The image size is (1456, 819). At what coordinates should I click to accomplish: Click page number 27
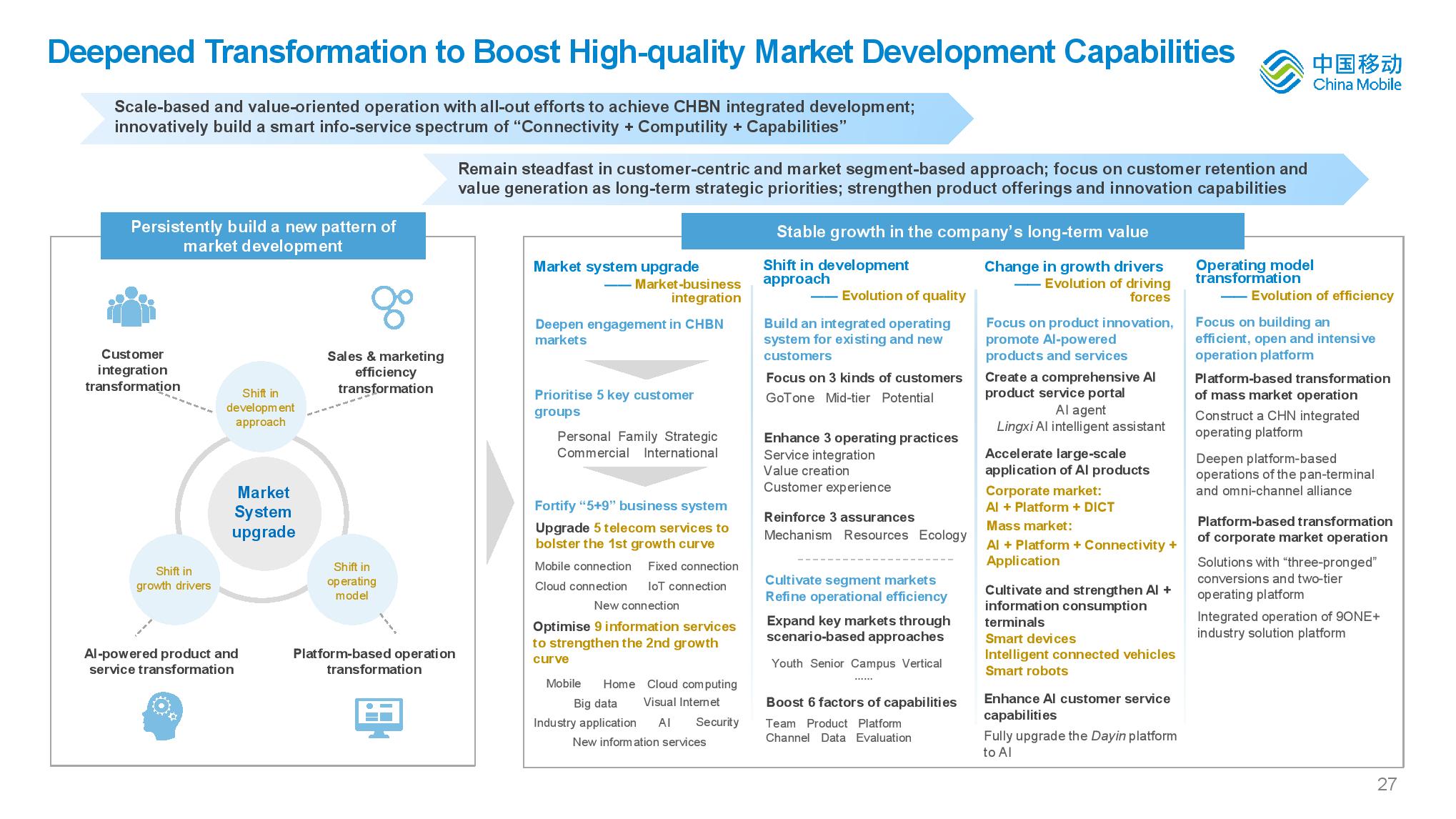(1386, 785)
